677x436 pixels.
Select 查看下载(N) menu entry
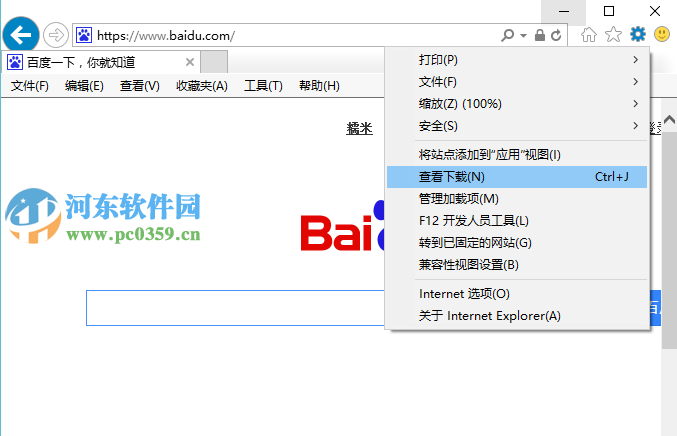pyautogui.click(x=517, y=177)
